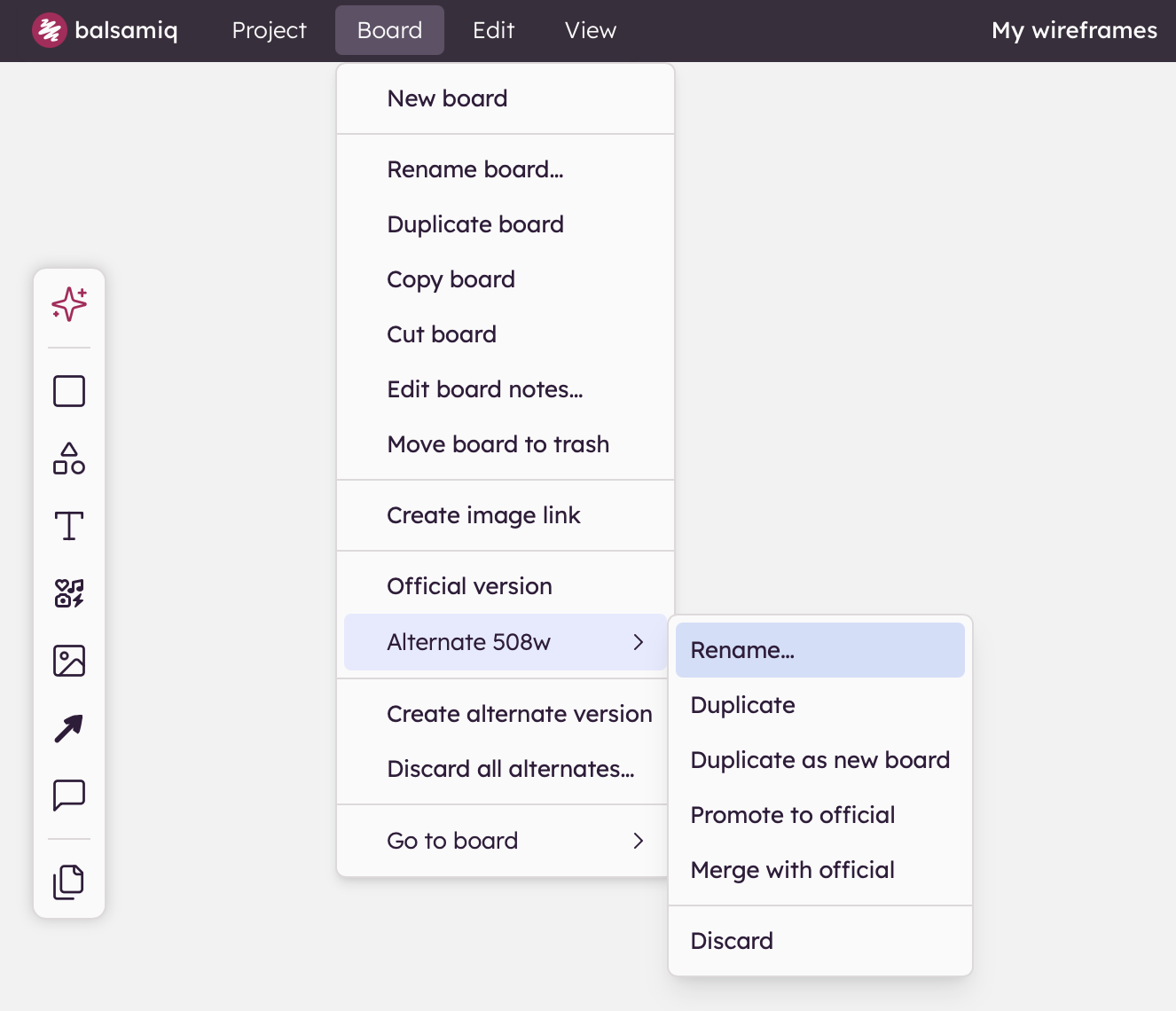Select Duplicate as new board
The width and height of the screenshot is (1176, 1011).
[820, 760]
